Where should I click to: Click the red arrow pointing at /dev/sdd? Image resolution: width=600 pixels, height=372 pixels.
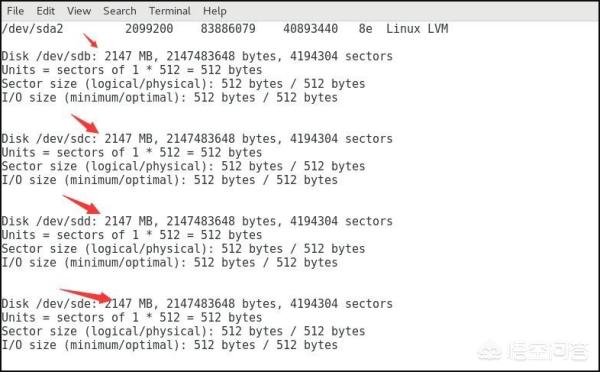pos(82,205)
